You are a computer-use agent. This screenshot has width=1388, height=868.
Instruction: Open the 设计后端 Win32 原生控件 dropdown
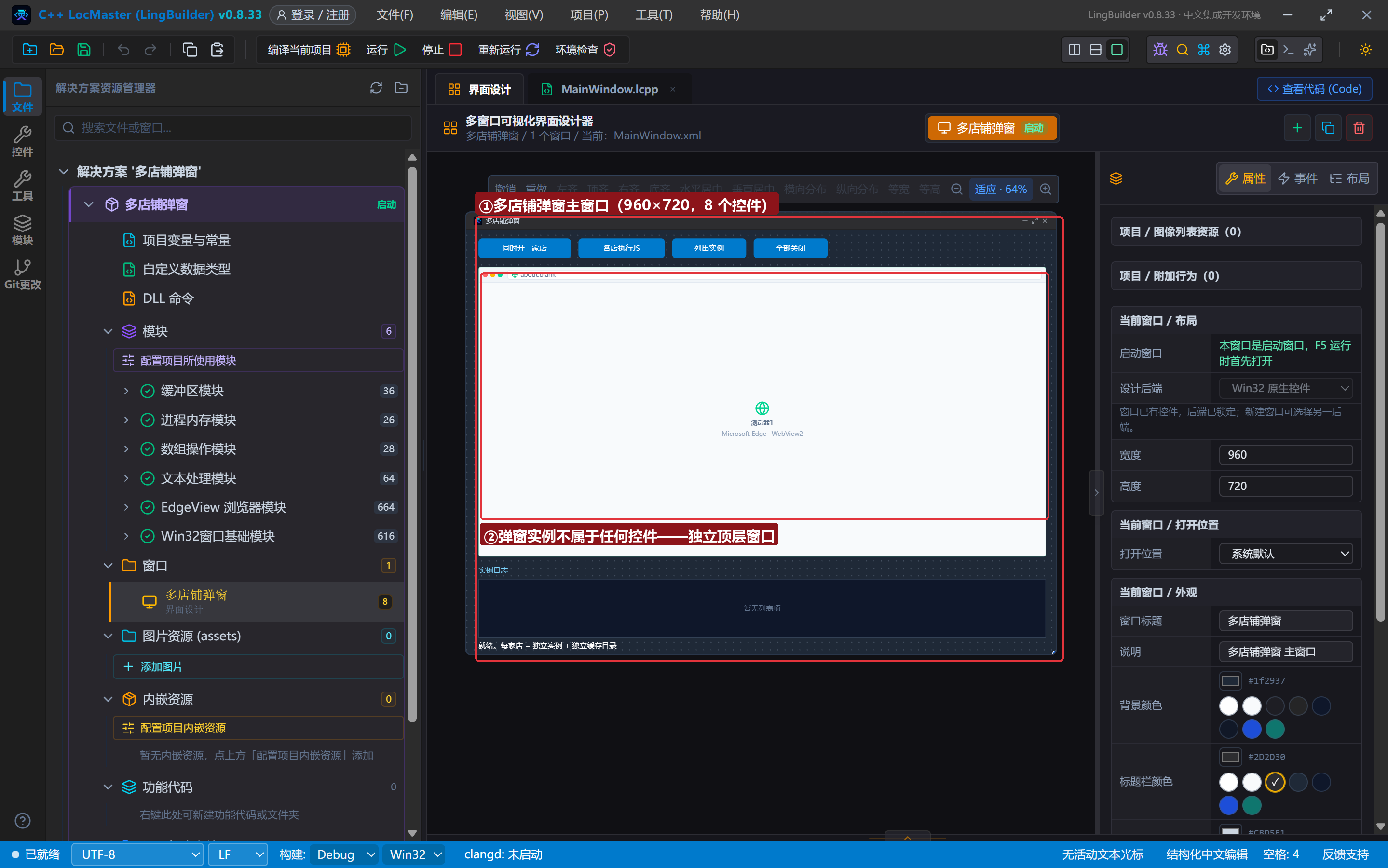[1285, 388]
